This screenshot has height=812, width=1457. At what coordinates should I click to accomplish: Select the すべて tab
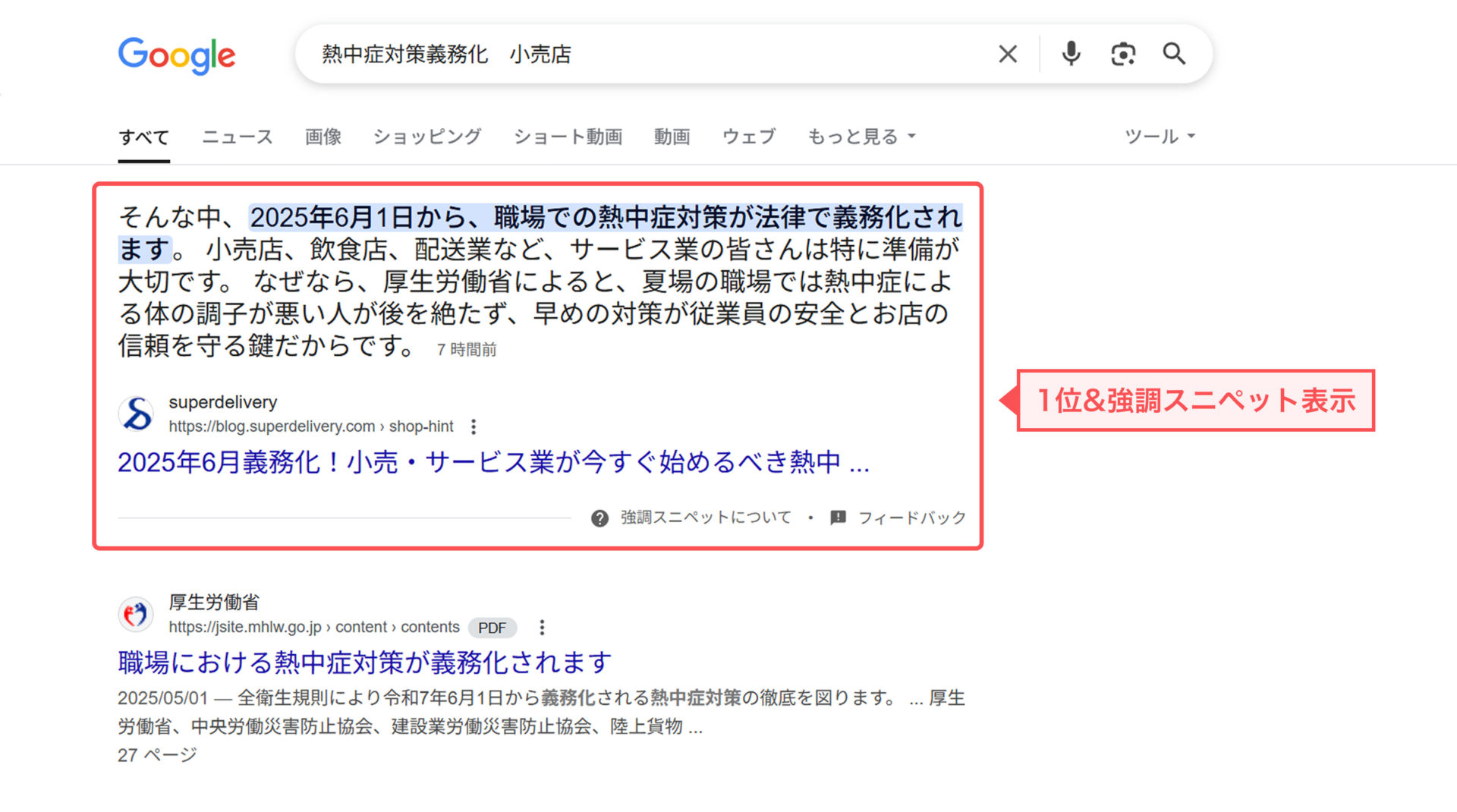pyautogui.click(x=143, y=137)
